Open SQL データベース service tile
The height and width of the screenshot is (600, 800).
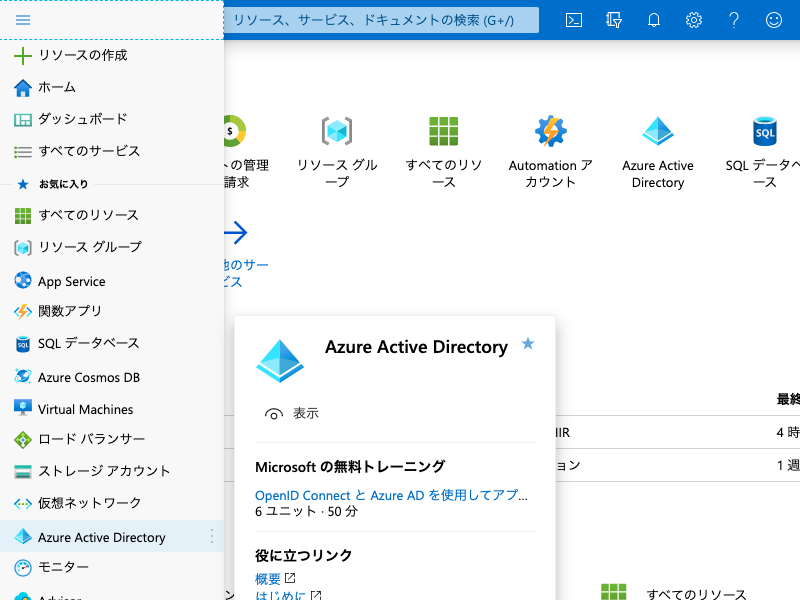click(764, 152)
